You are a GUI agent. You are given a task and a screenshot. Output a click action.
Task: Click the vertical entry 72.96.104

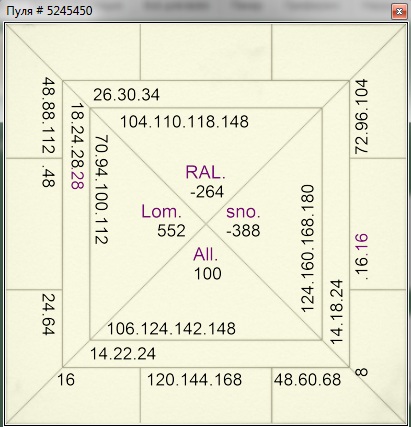(361, 116)
